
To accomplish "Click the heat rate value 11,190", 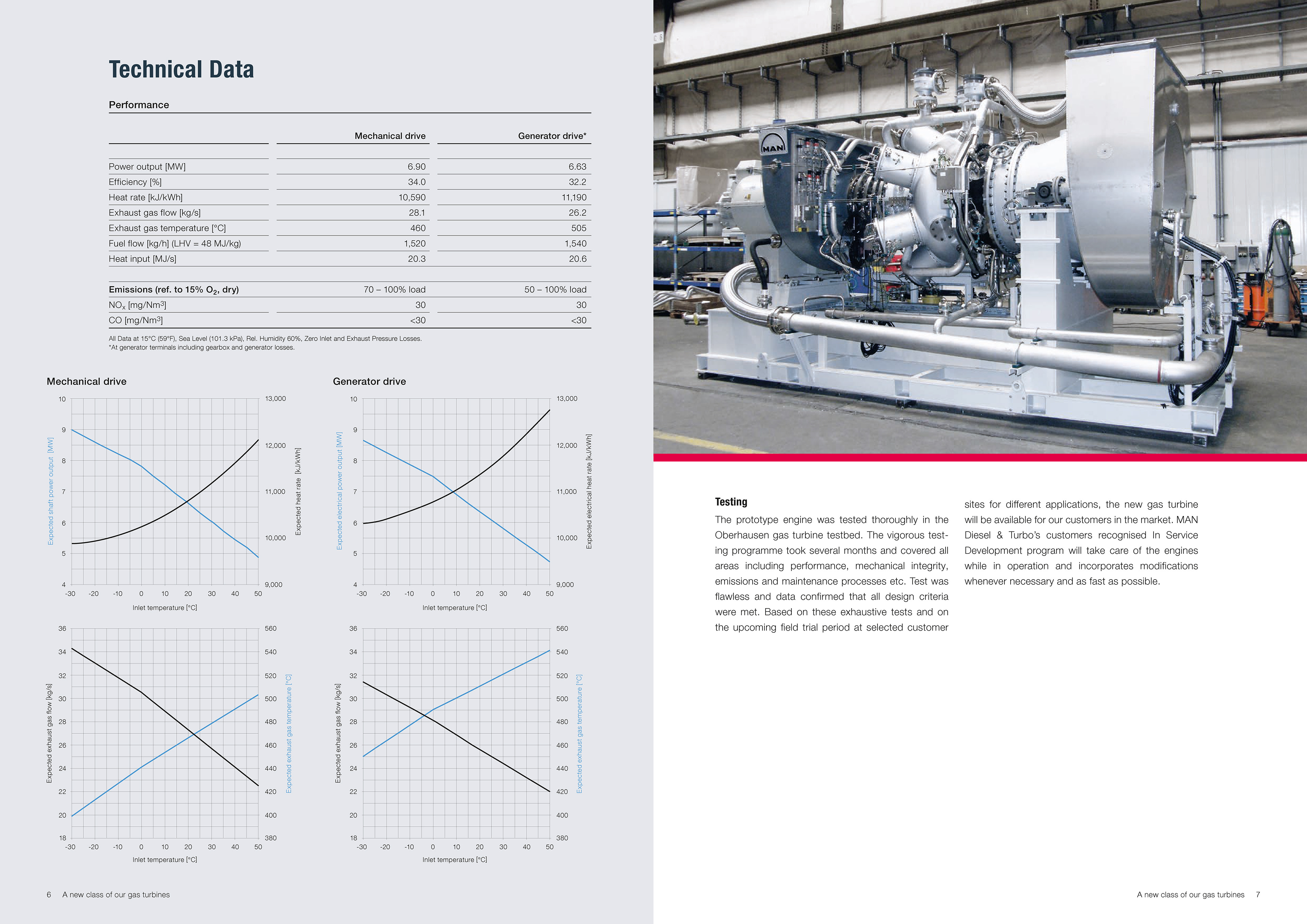I will [x=574, y=197].
